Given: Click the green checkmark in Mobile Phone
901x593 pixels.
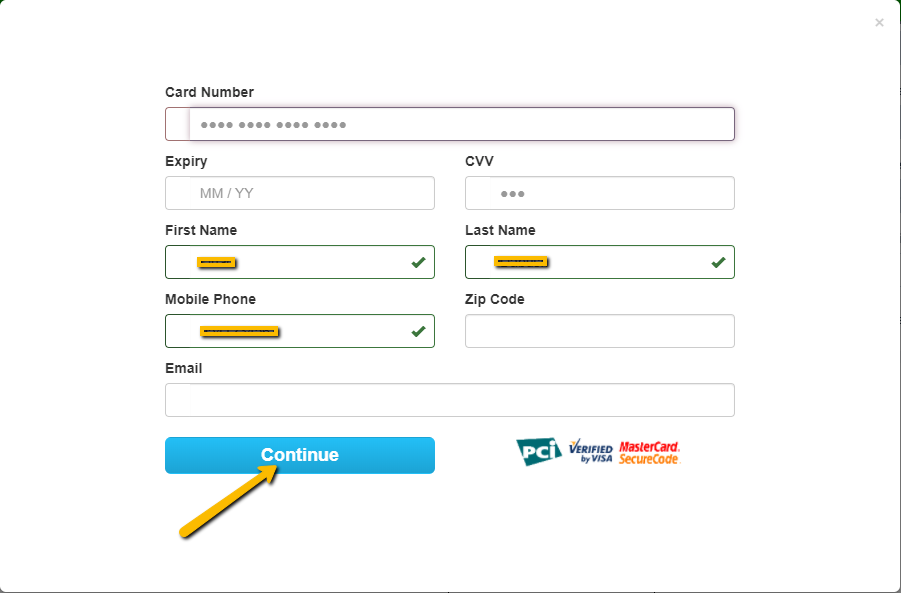Looking at the screenshot, I should (x=418, y=332).
